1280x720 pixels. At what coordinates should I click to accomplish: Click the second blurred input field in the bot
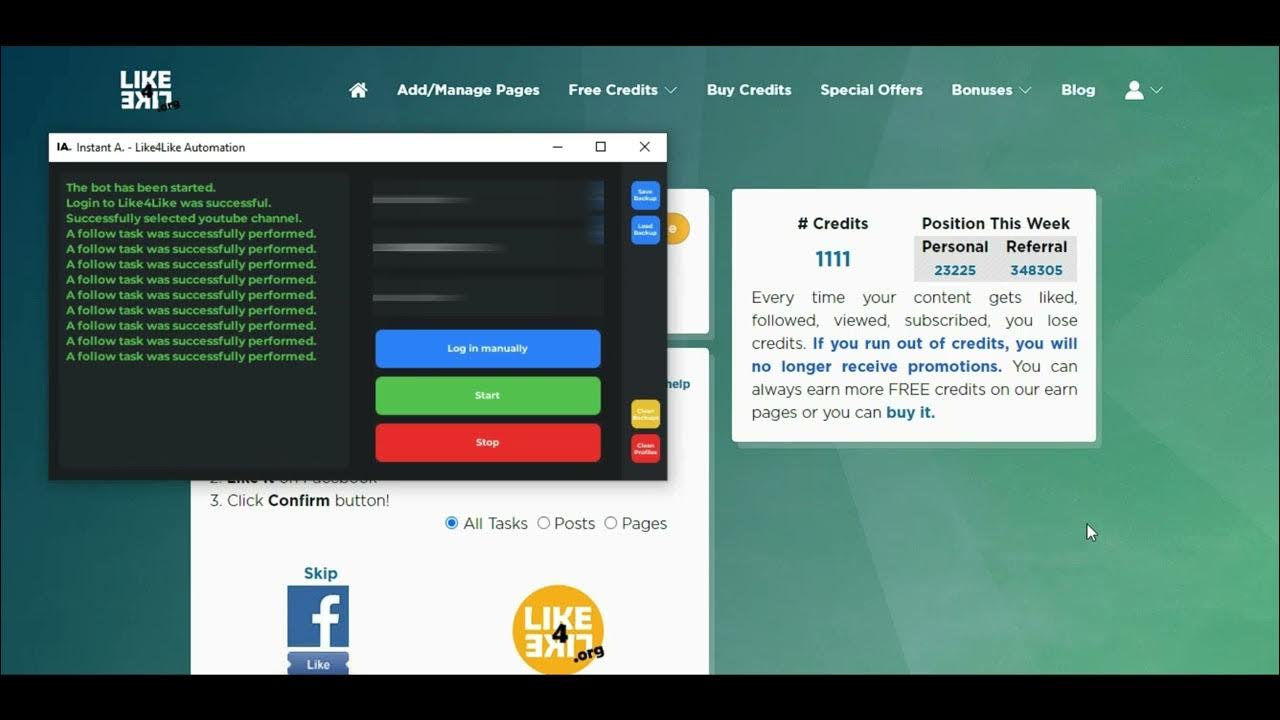point(488,247)
